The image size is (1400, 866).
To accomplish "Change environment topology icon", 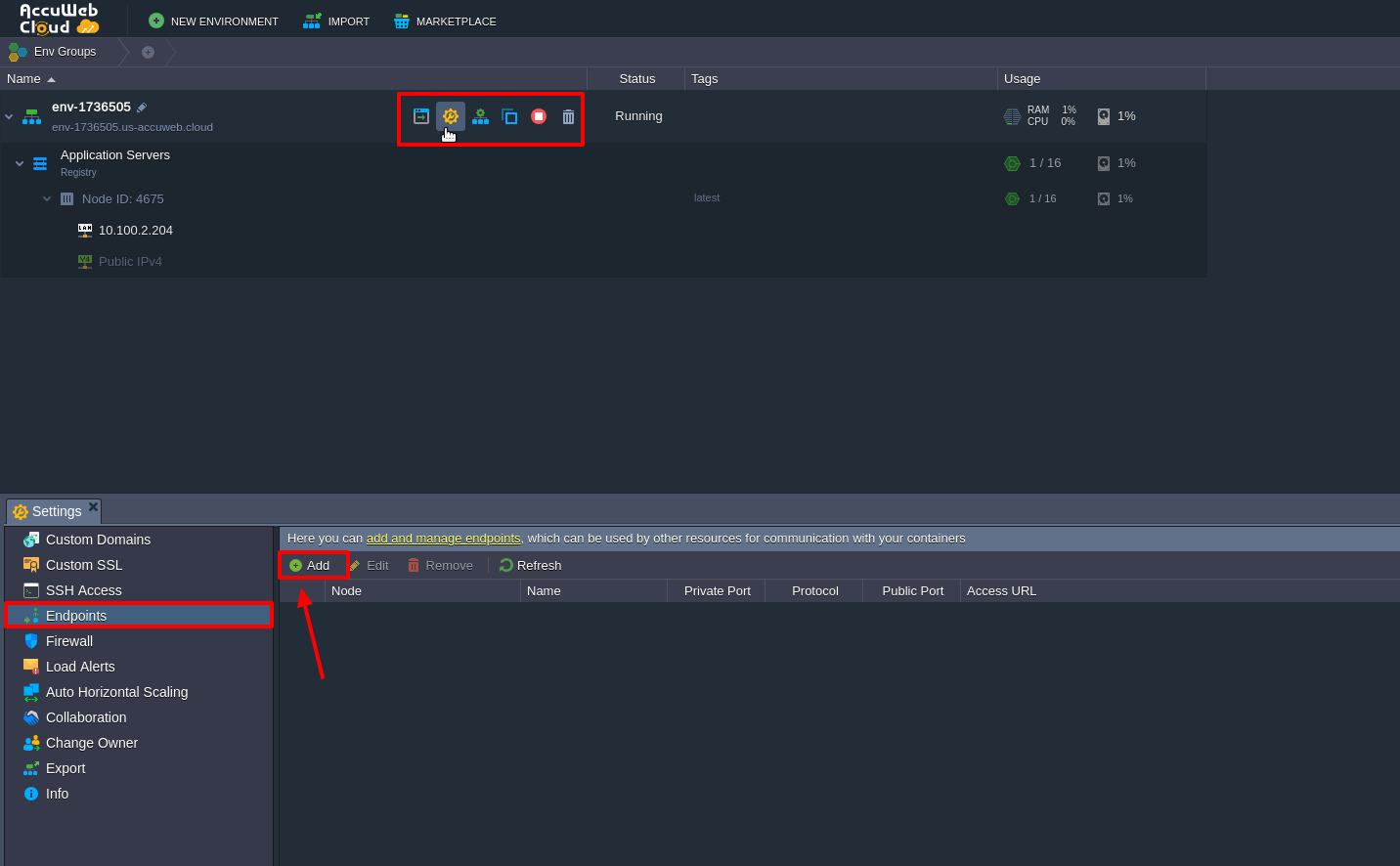I will pyautogui.click(x=480, y=115).
